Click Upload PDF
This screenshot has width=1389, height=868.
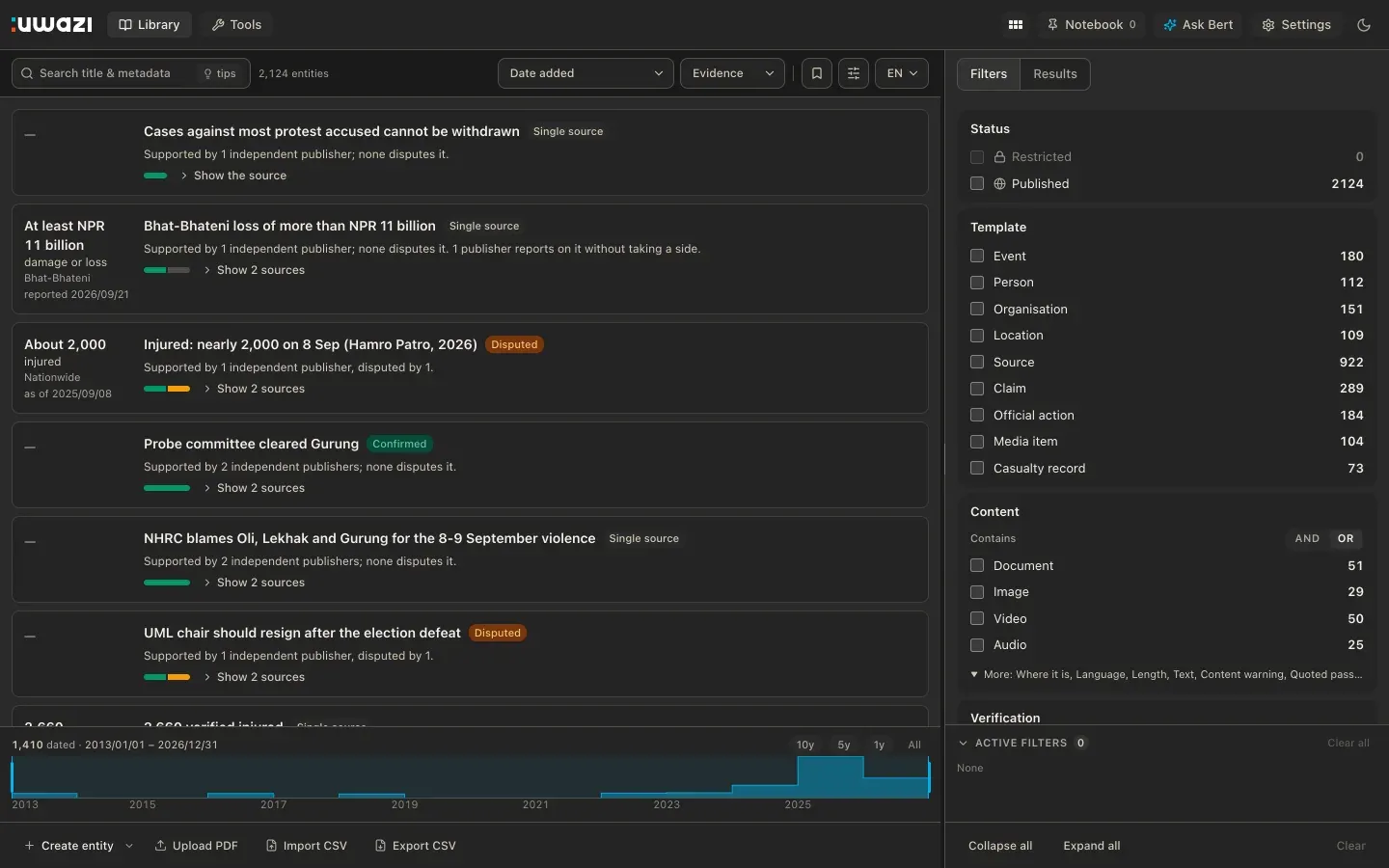pos(196,846)
